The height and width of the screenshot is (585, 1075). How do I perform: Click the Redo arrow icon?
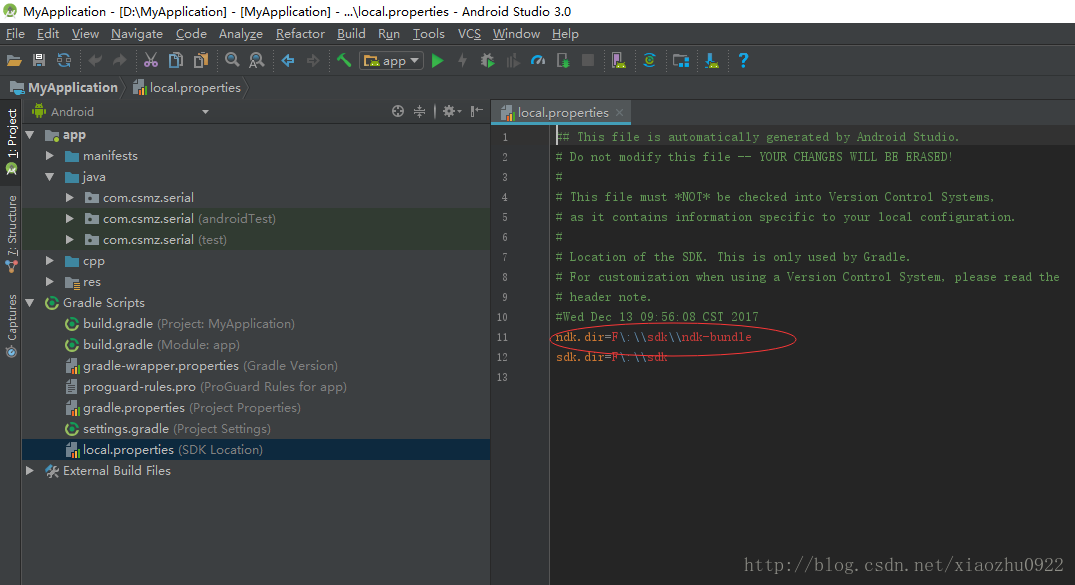[x=120, y=61]
